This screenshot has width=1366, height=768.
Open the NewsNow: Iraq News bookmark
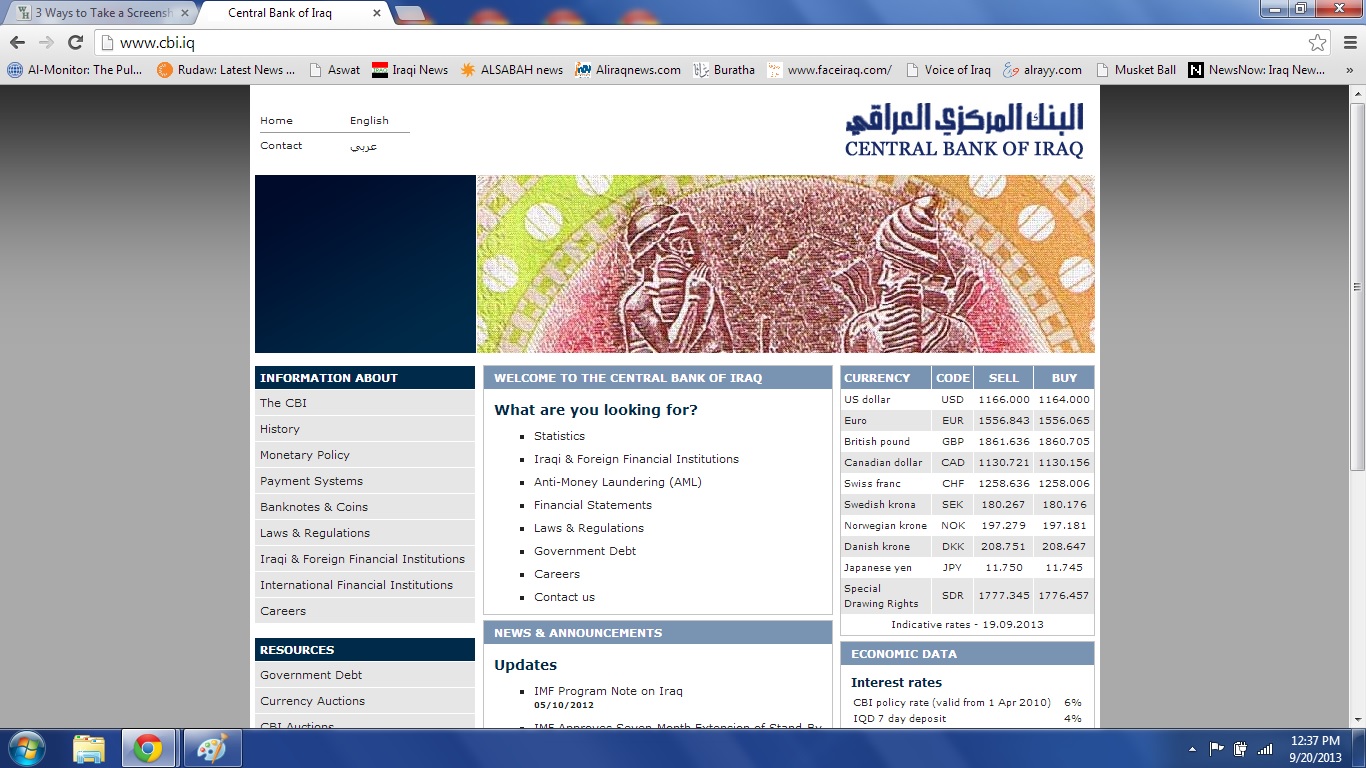pos(1257,70)
